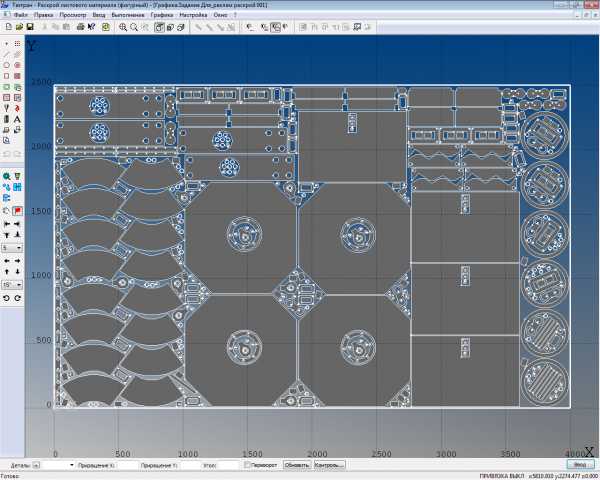The height and width of the screenshot is (480, 600).
Task: Click the Обновить button
Action: pyautogui.click(x=297, y=465)
